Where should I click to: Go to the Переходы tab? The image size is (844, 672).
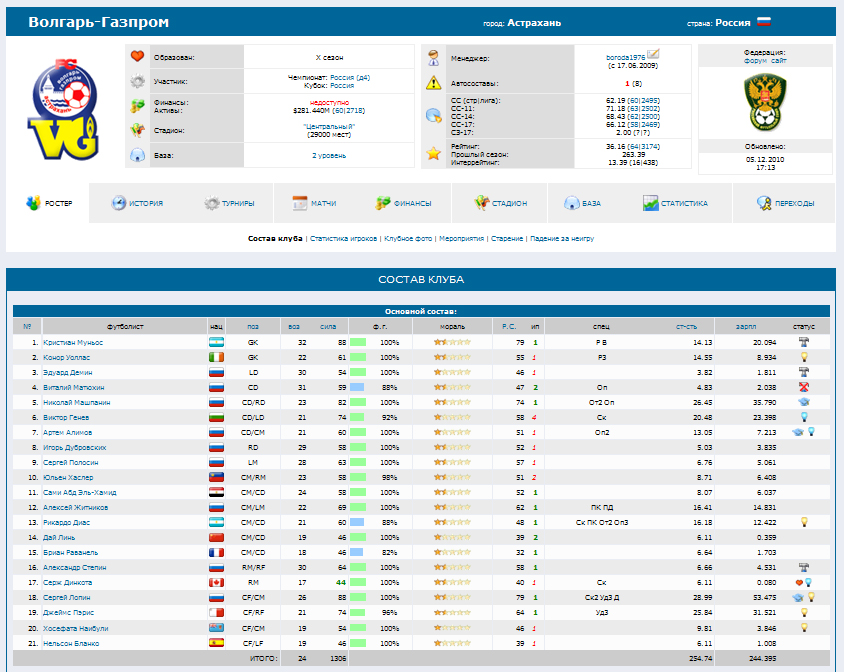(785, 203)
